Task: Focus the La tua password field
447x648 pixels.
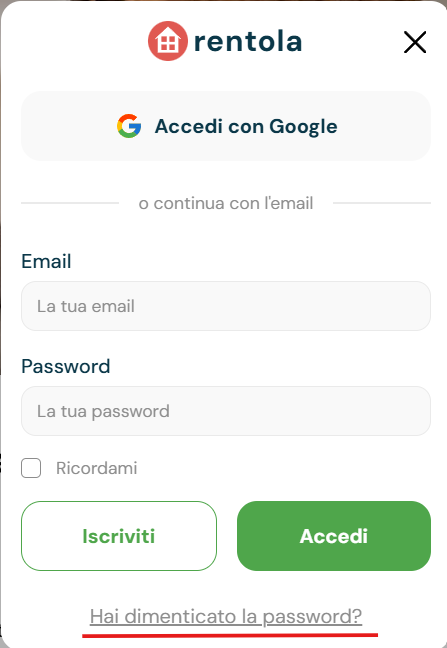Action: pyautogui.click(x=226, y=411)
